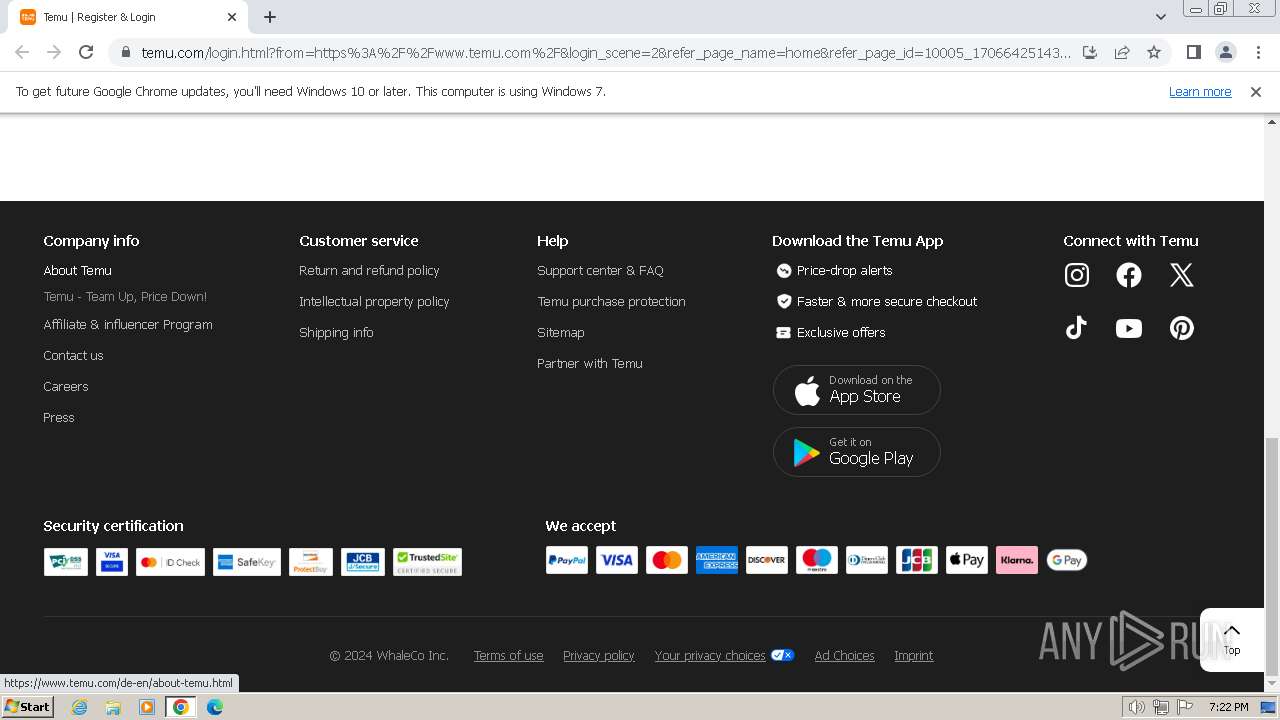1280x720 pixels.
Task: Click the Mastercard ID Check badge
Action: click(170, 562)
